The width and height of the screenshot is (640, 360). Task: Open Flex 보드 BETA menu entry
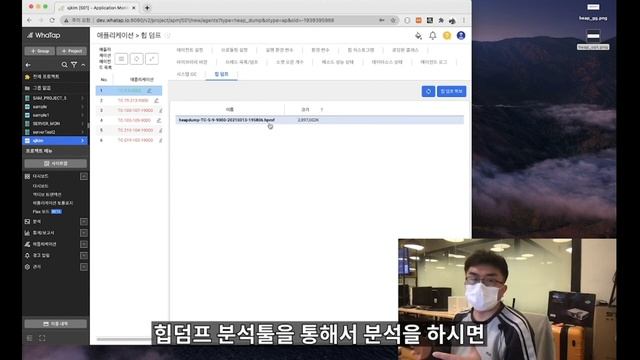point(47,212)
